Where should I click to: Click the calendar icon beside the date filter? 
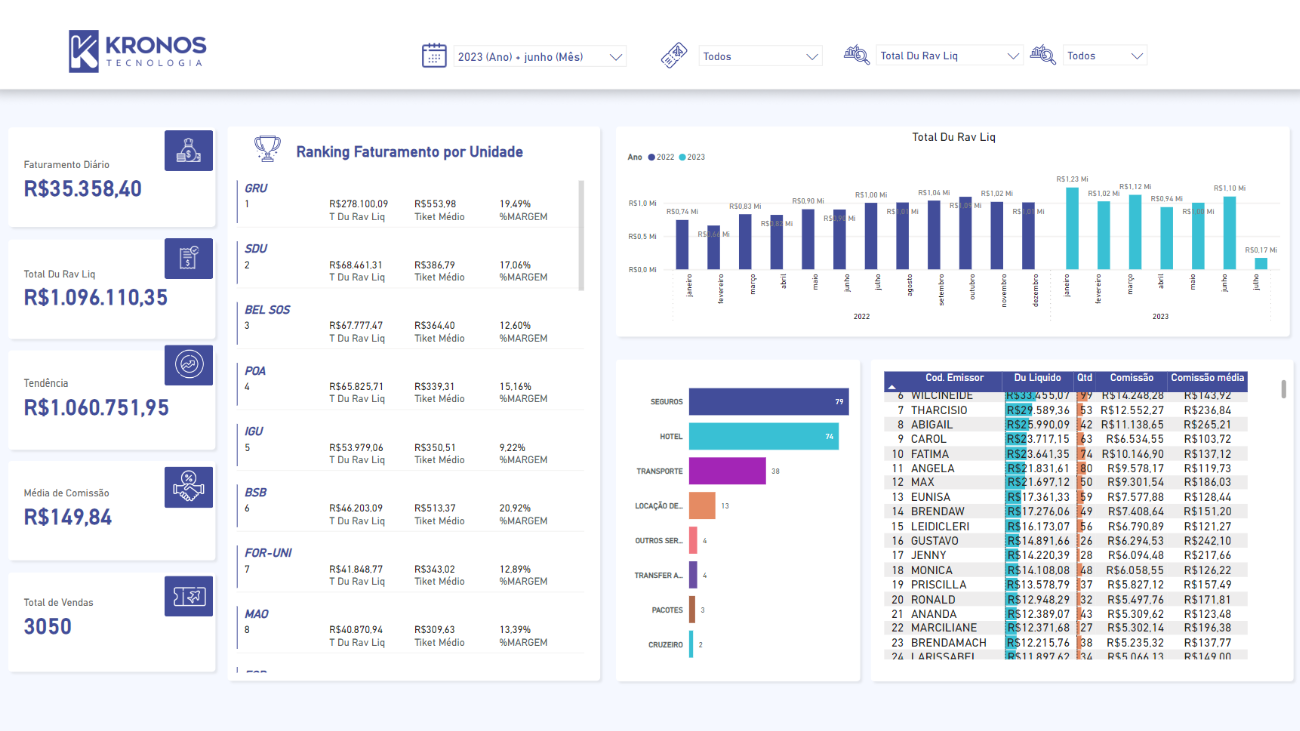point(434,55)
